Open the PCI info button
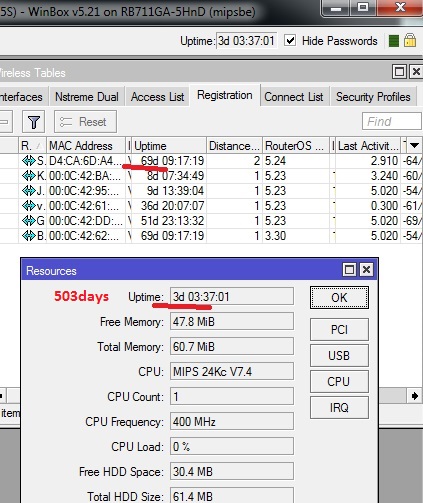The width and height of the screenshot is (423, 503). click(x=339, y=329)
